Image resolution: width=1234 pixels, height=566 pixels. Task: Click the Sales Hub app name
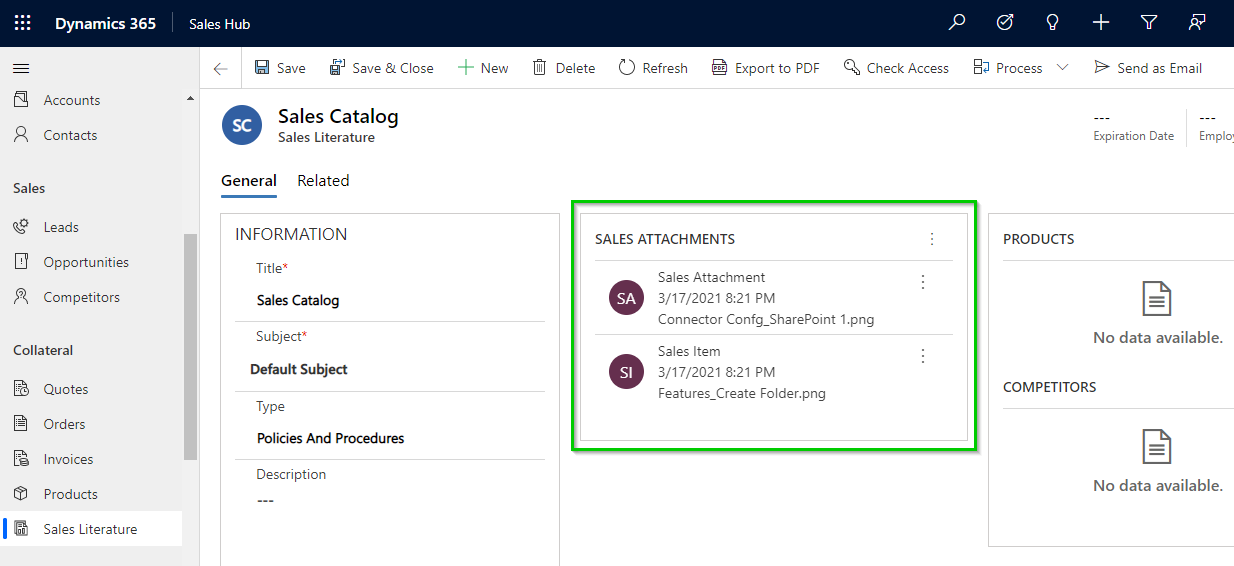[x=219, y=24]
